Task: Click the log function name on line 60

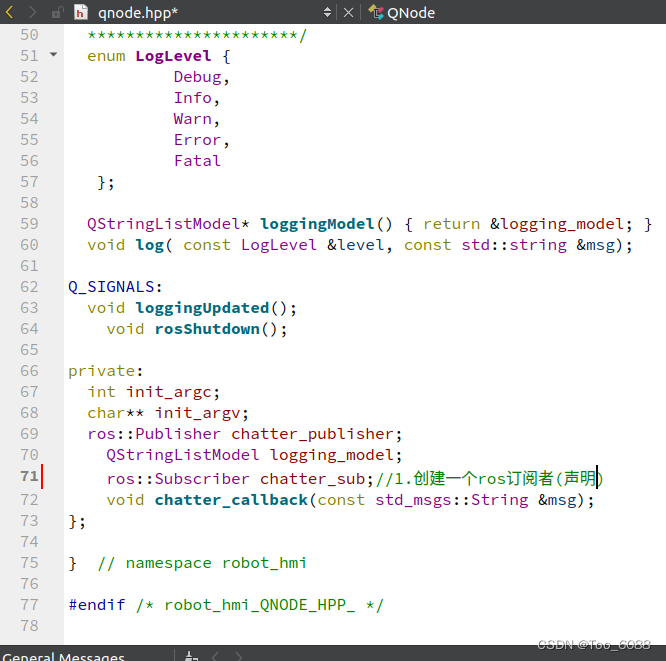Action: point(149,245)
